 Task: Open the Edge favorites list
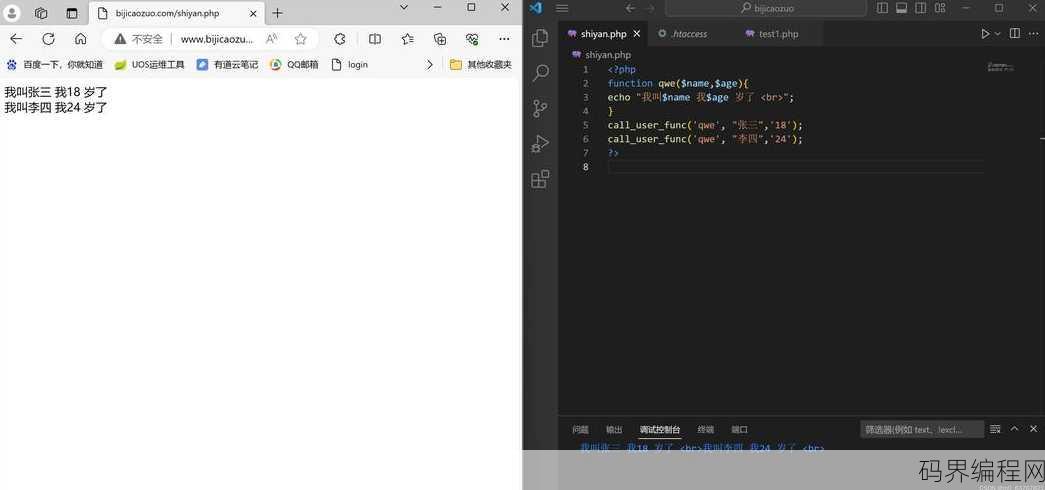408,39
